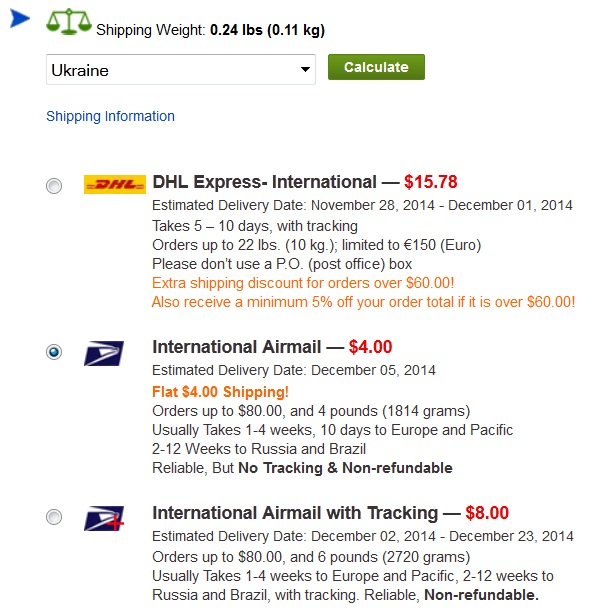
Task: Open the Ukraine country dropdown
Action: coord(181,69)
